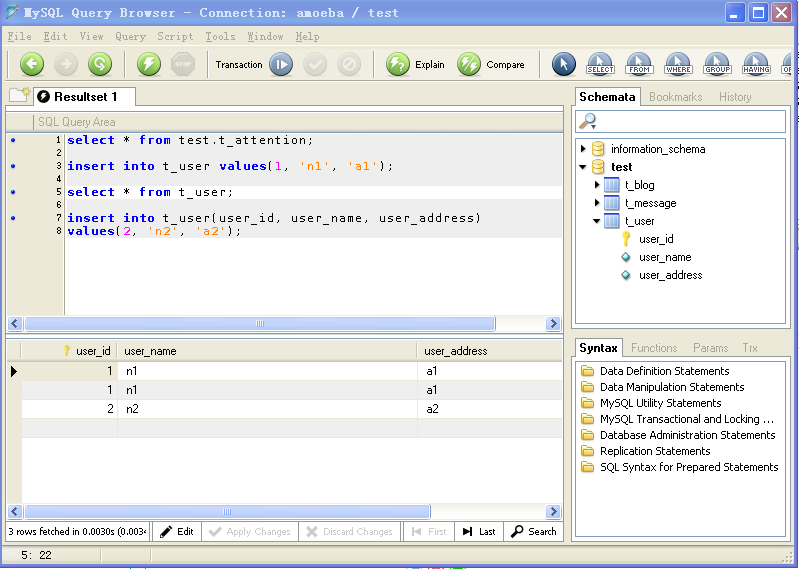Click the schemata search input field
This screenshot has height=569, width=799.
680,122
